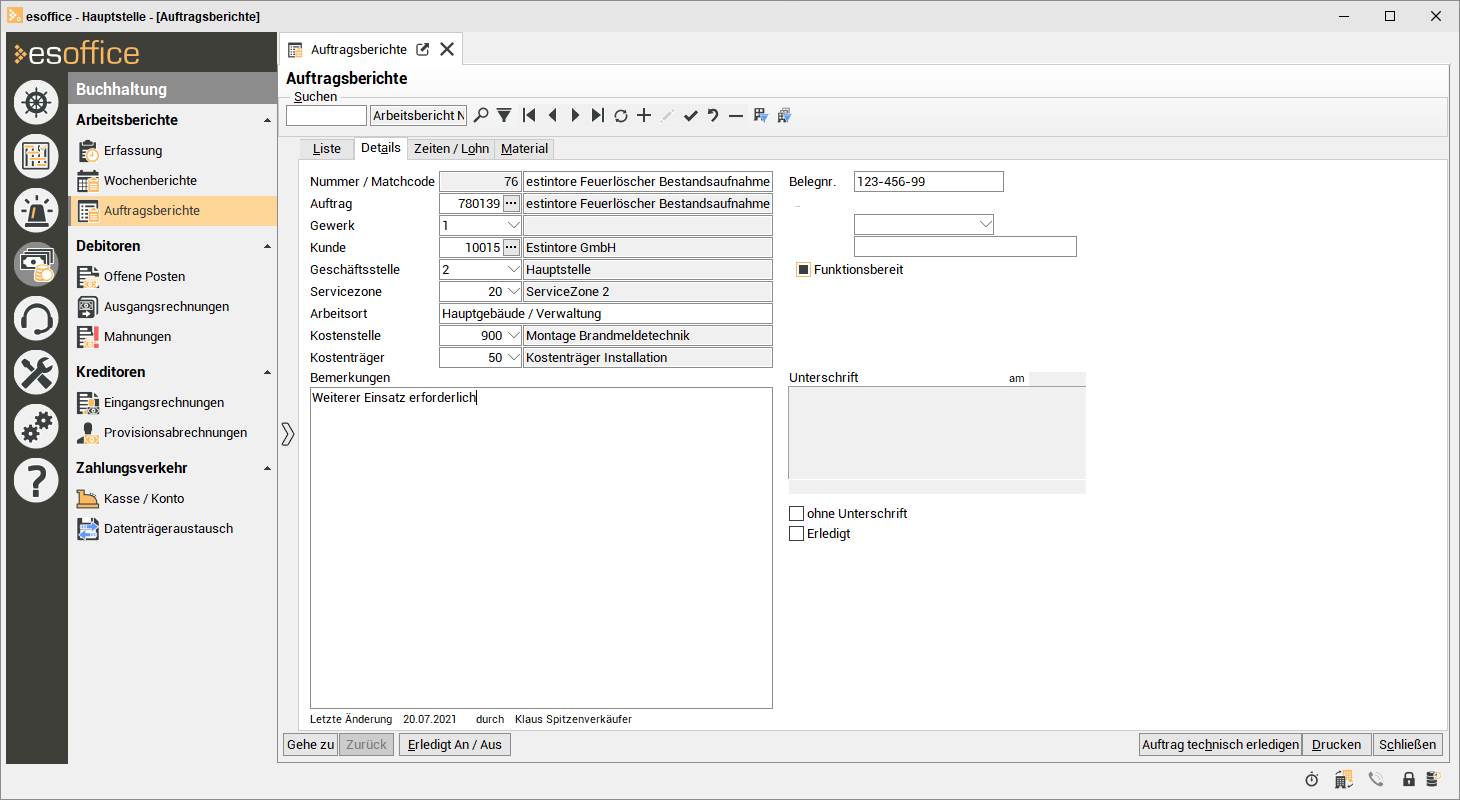Add a new record with plus icon
The image size is (1460, 800).
[x=644, y=116]
